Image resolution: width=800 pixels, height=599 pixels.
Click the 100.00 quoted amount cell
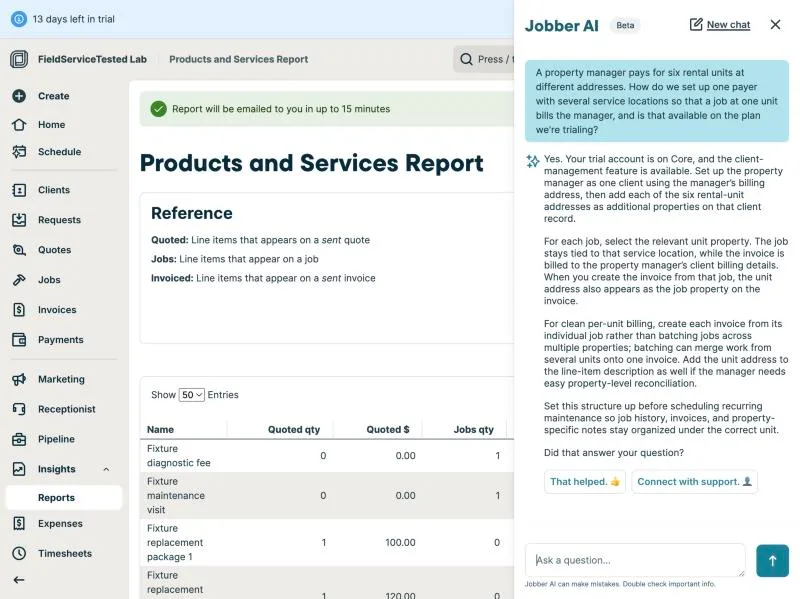pyautogui.click(x=401, y=542)
